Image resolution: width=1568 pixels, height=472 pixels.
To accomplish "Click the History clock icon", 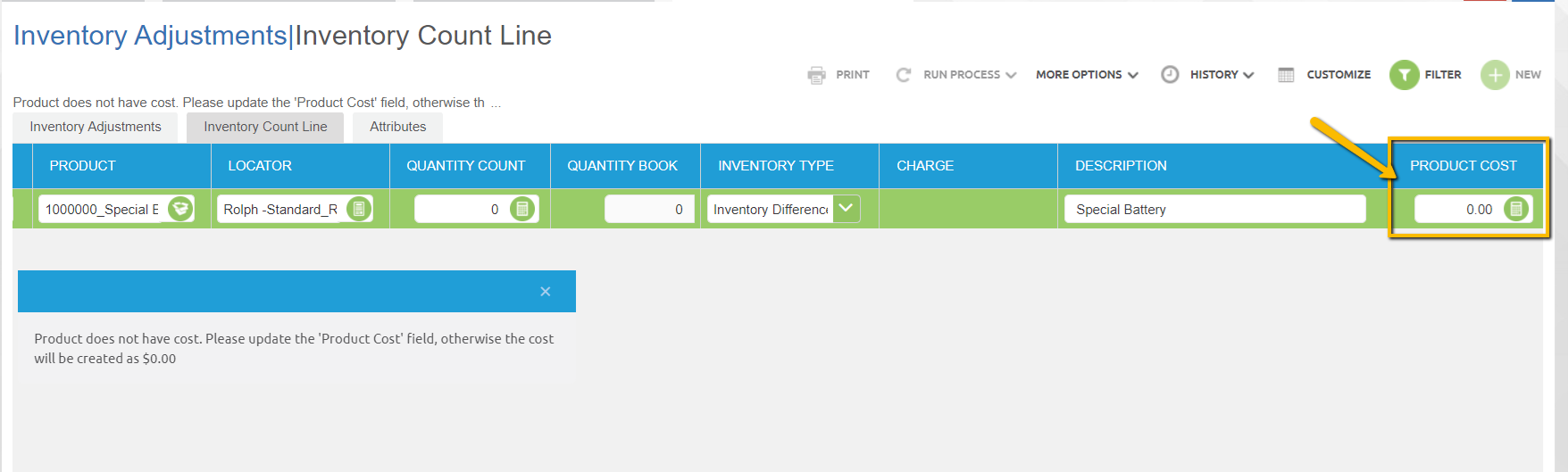I will coord(1170,75).
